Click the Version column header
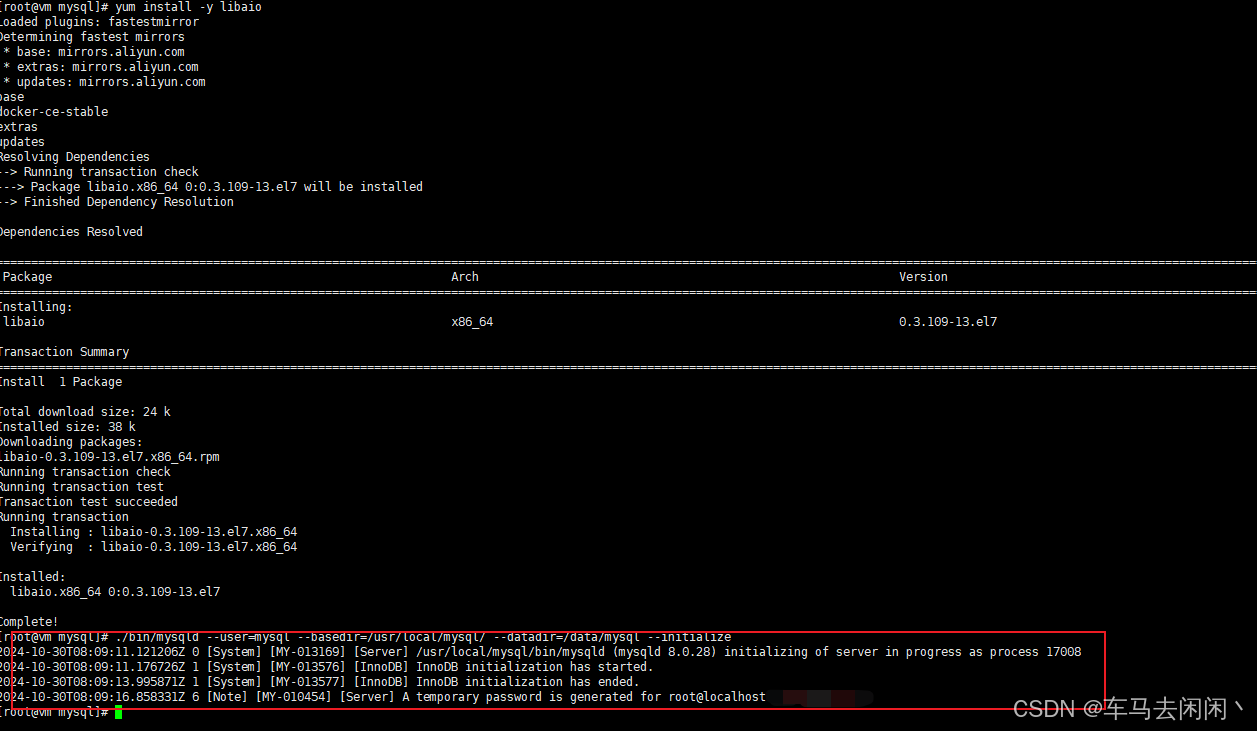Viewport: 1257px width, 731px height. click(x=922, y=276)
